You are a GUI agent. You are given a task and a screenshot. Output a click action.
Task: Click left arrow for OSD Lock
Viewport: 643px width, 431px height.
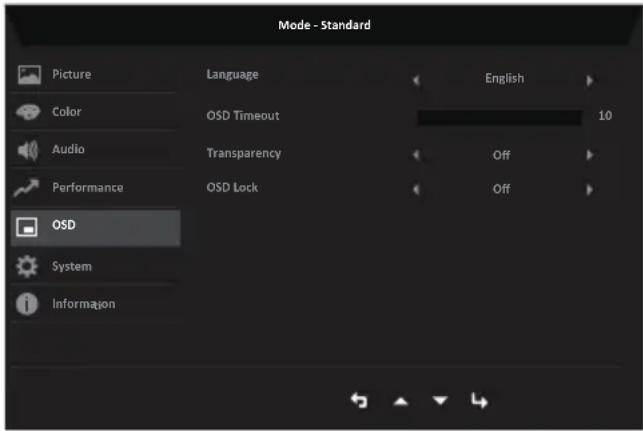416,189
